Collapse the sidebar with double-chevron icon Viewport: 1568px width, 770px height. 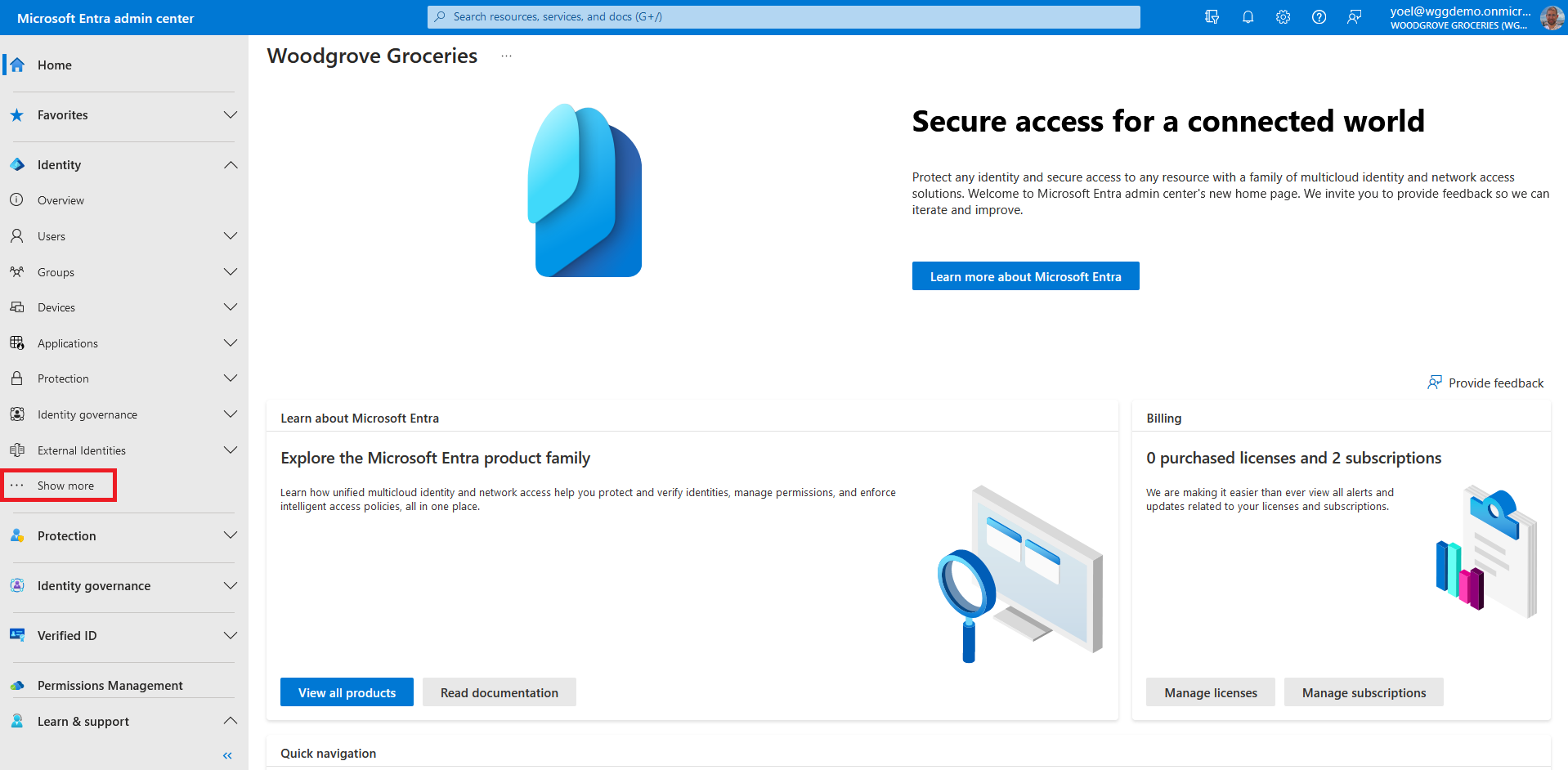click(227, 755)
